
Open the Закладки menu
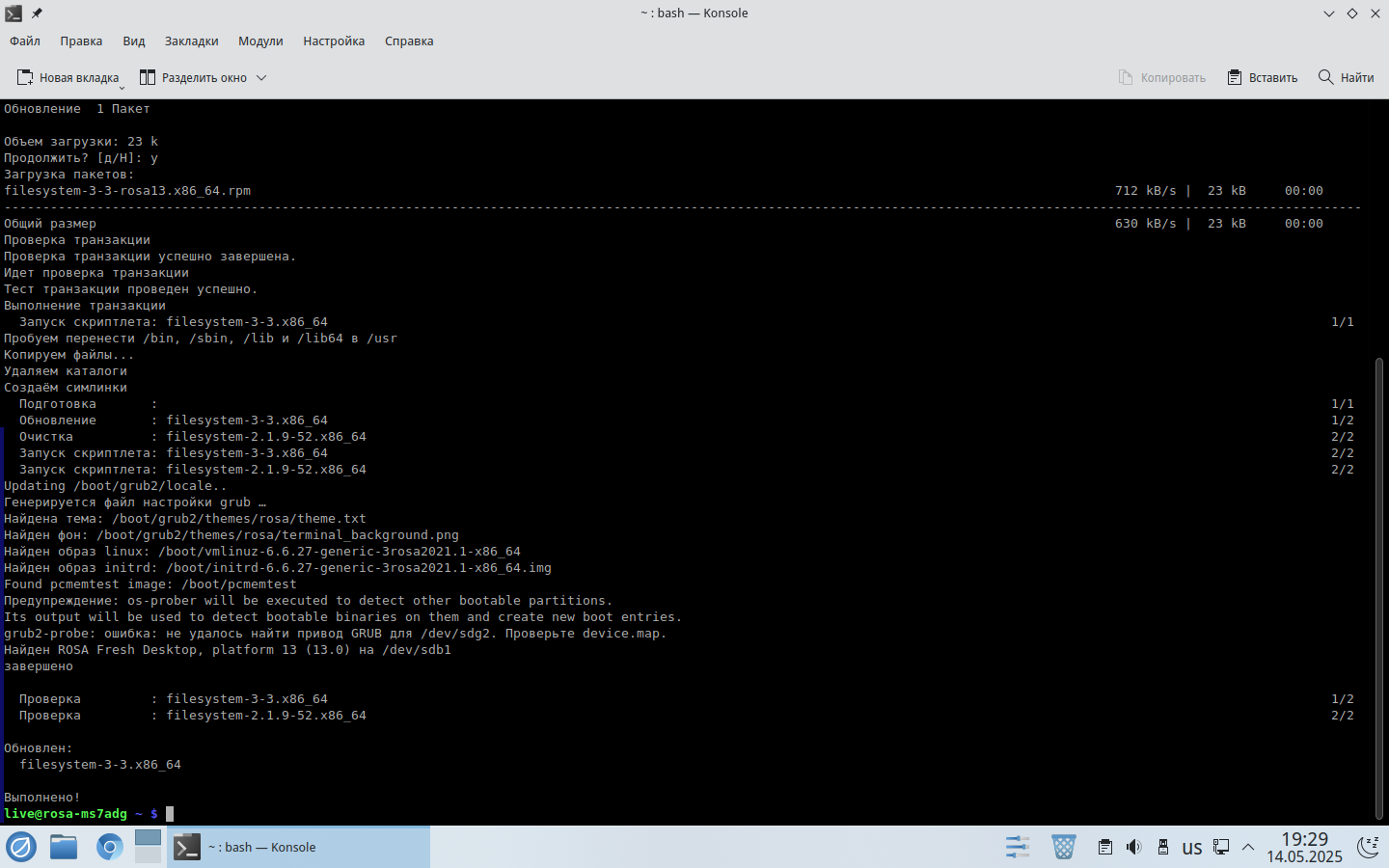[x=191, y=41]
